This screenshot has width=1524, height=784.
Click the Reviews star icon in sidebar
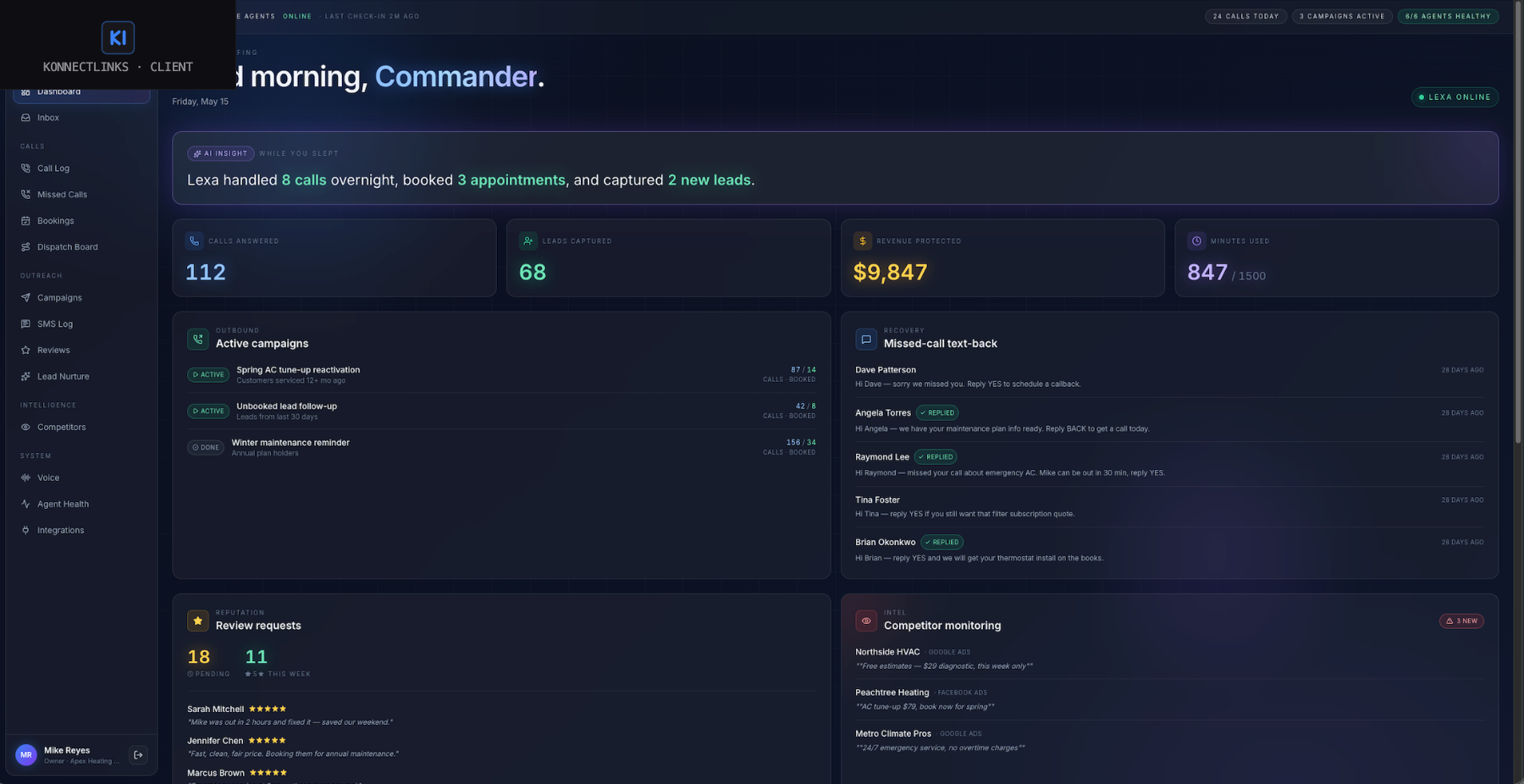click(x=25, y=351)
